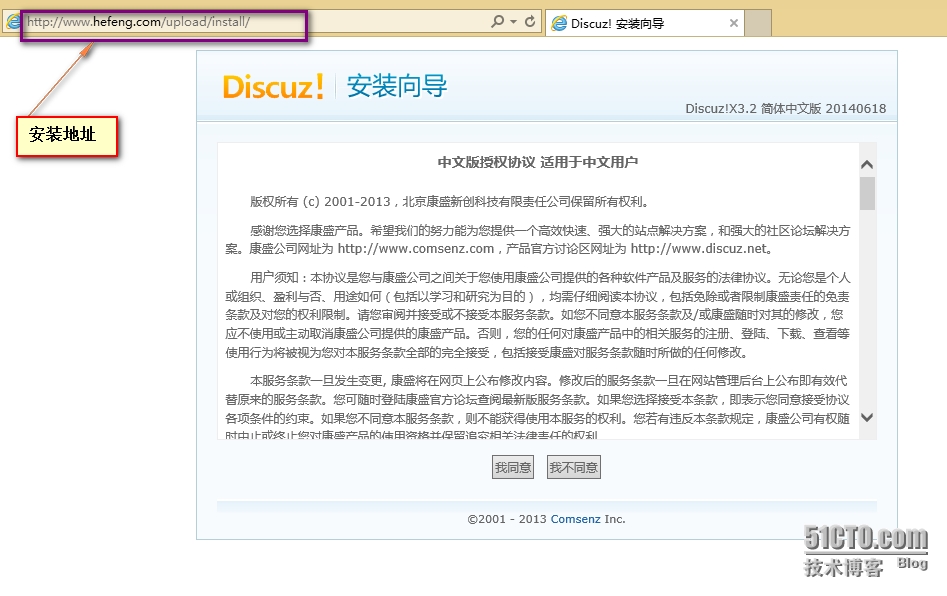Click the IE page icon left of URL
This screenshot has width=947, height=596.
coord(13,23)
